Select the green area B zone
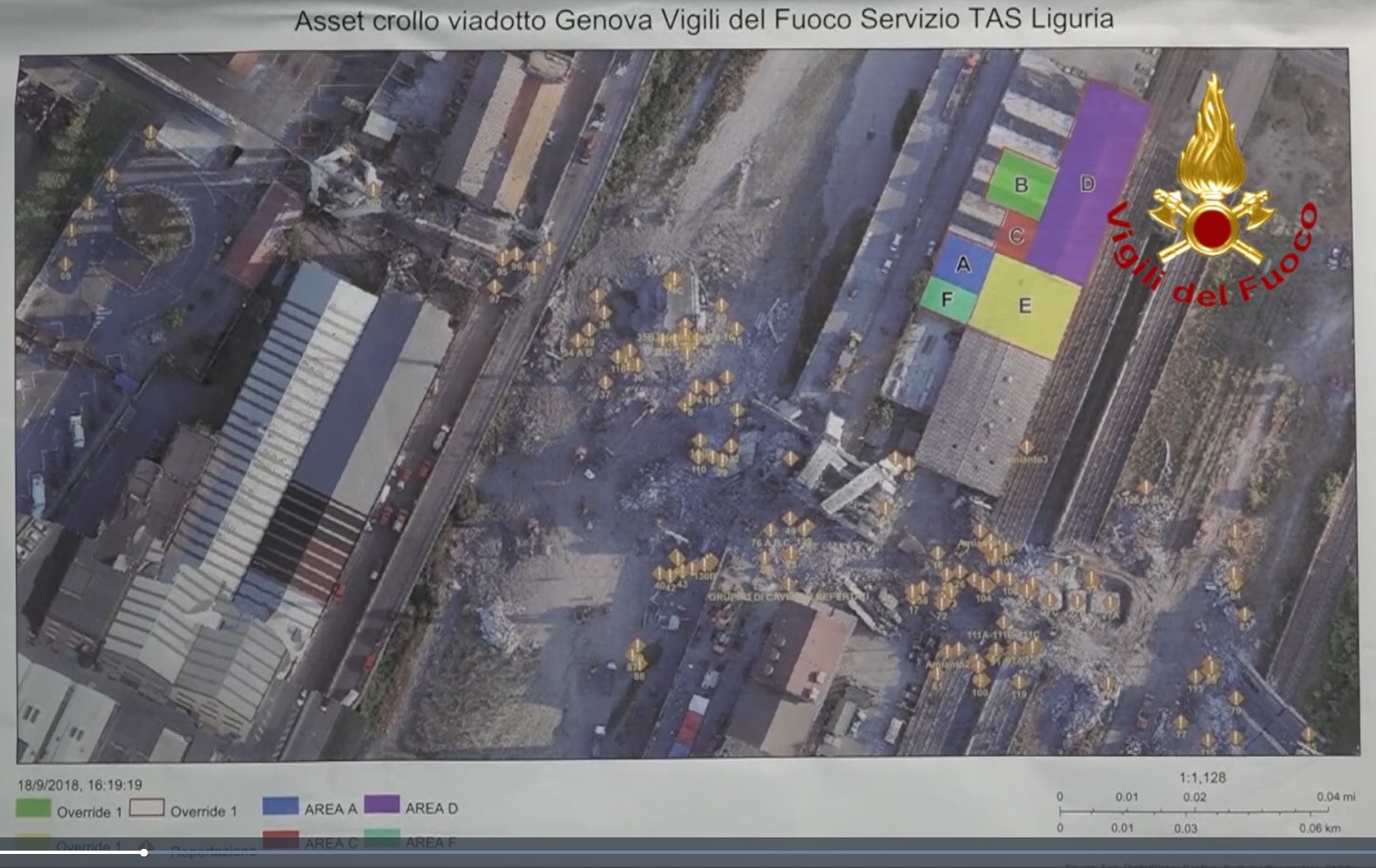Image resolution: width=1376 pixels, height=868 pixels. (1021, 184)
